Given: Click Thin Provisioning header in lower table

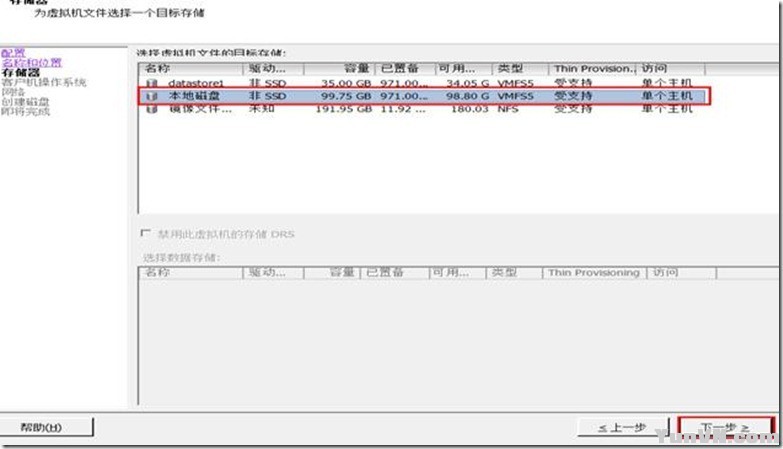Looking at the screenshot, I should click(594, 272).
